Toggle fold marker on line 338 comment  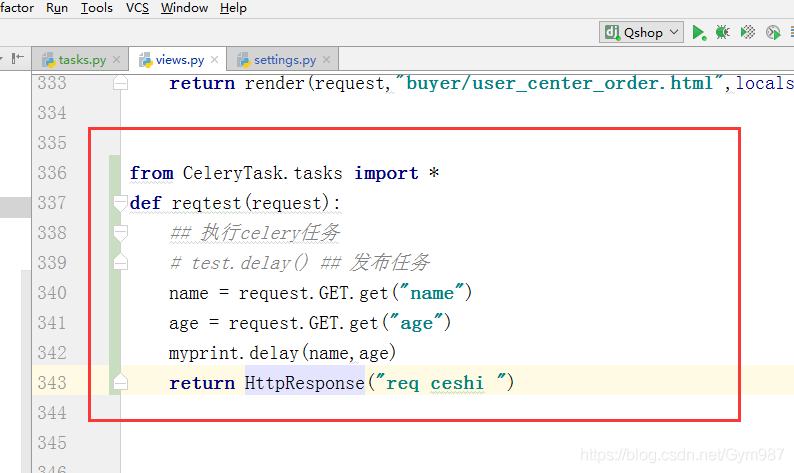pyautogui.click(x=121, y=233)
